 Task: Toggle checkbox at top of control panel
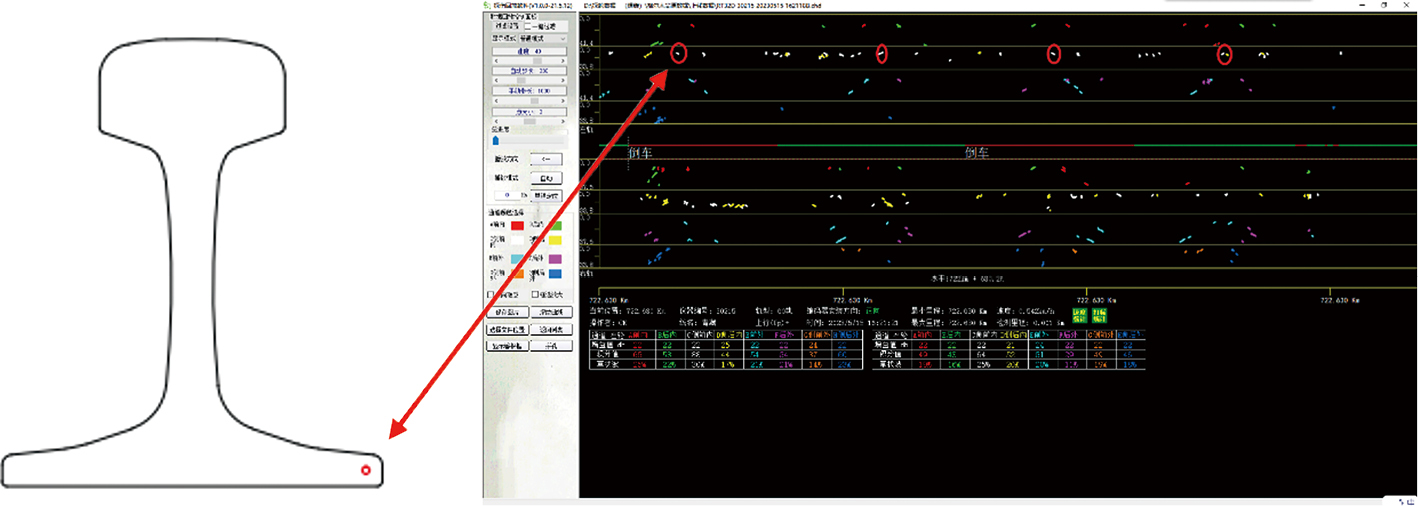[529, 26]
